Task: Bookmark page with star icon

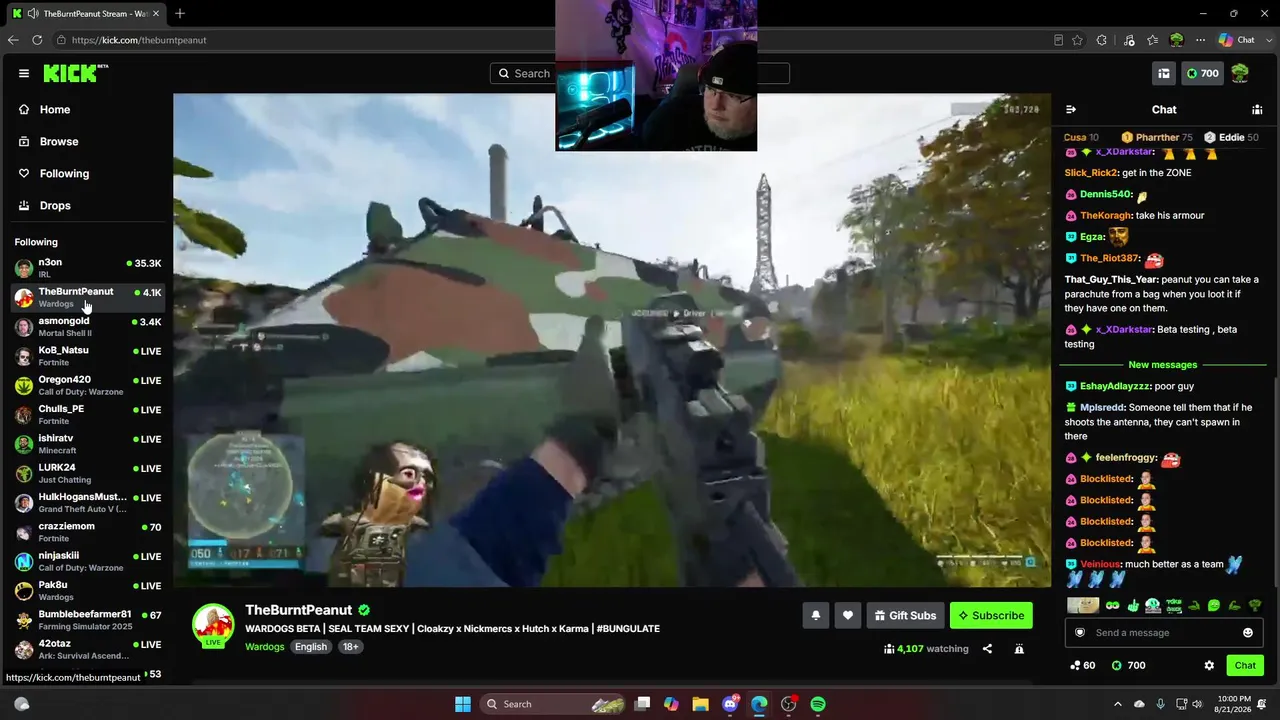Action: click(x=1077, y=40)
